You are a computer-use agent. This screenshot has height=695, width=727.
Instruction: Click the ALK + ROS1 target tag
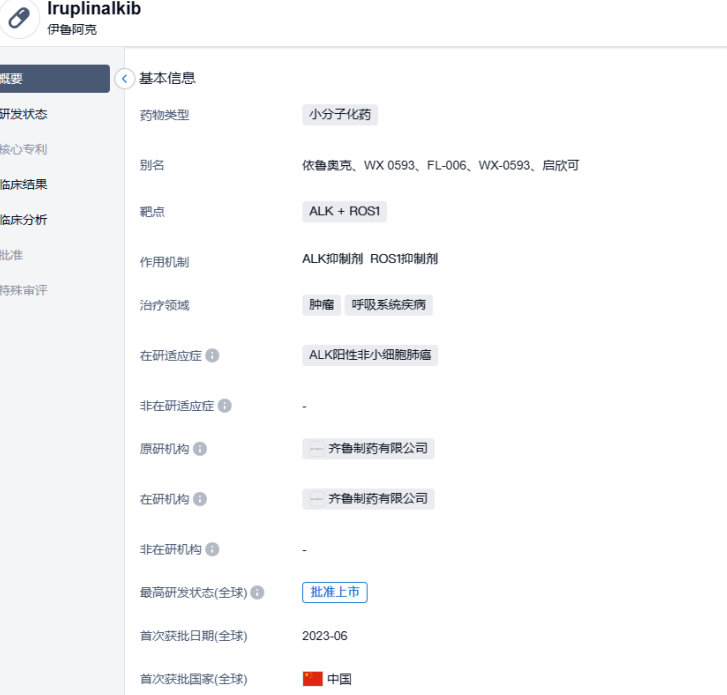coord(345,212)
